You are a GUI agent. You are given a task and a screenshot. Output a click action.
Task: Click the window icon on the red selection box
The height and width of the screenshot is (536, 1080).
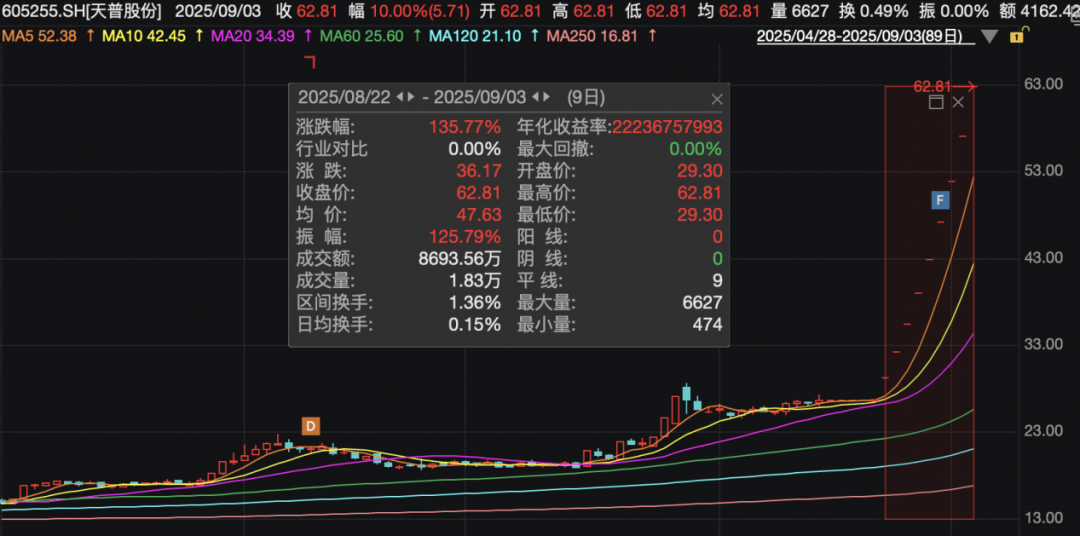tap(936, 103)
